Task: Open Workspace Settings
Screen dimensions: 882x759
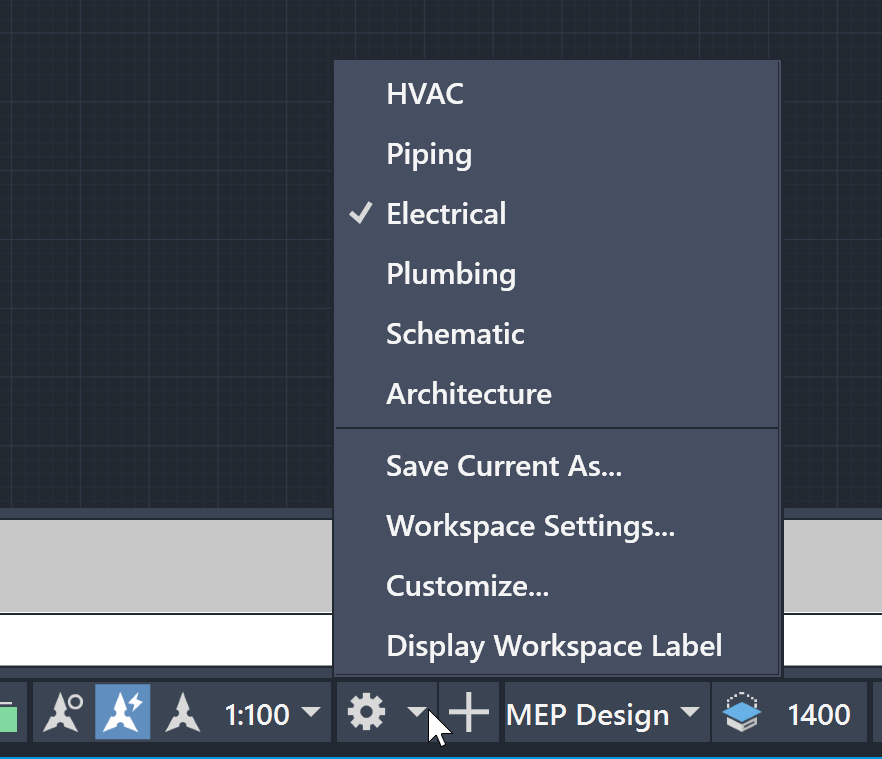Action: [x=532, y=525]
